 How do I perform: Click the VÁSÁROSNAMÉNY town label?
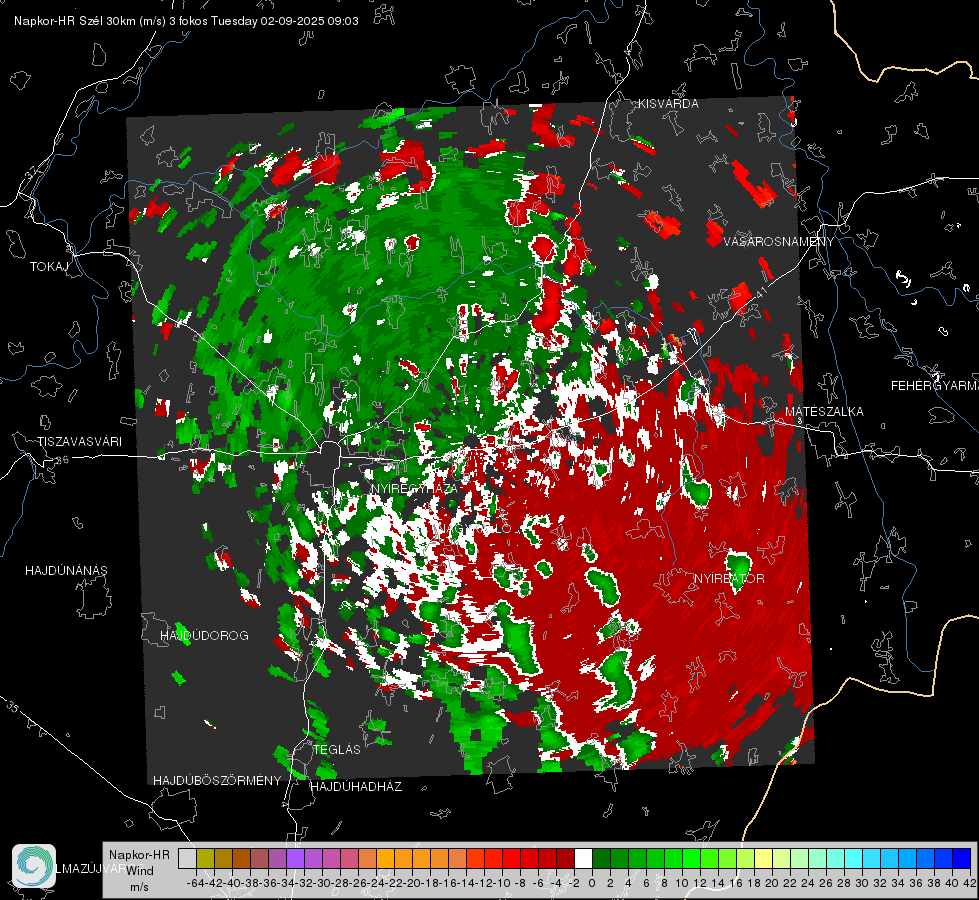pos(779,242)
